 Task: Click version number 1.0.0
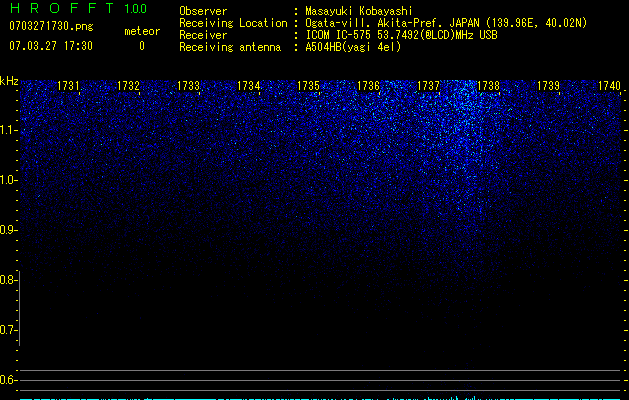136,8
